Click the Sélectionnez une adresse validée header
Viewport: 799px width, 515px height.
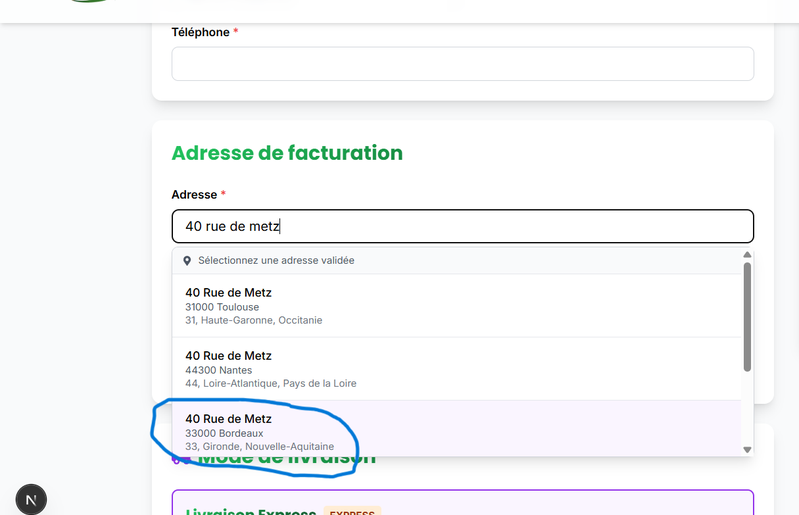pyautogui.click(x=276, y=261)
